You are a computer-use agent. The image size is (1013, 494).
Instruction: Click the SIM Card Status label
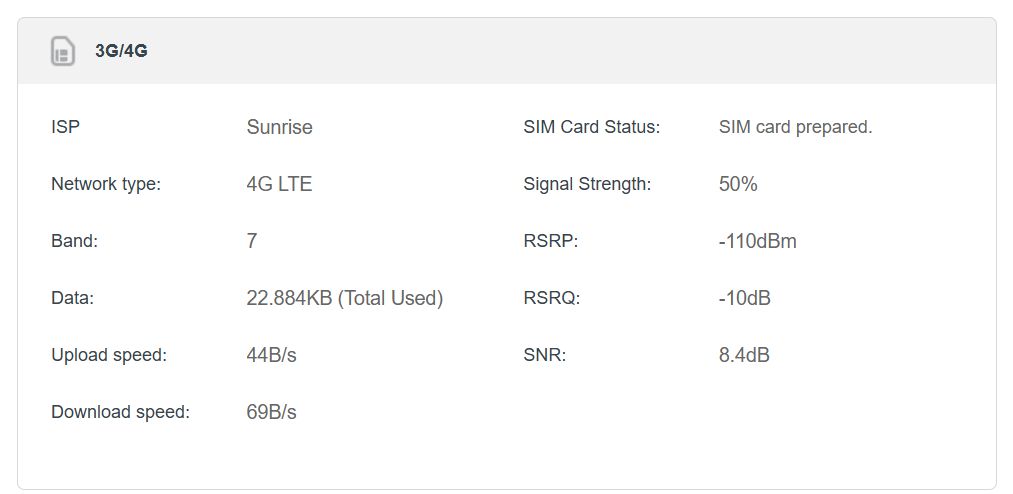592,127
